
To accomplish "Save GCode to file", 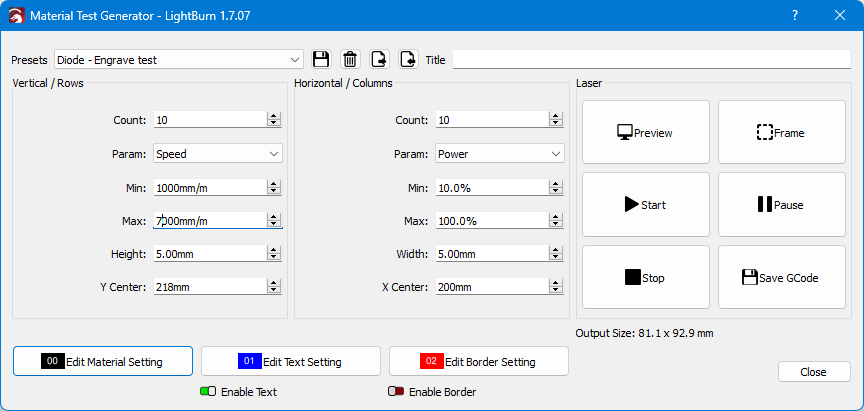I will 781,278.
